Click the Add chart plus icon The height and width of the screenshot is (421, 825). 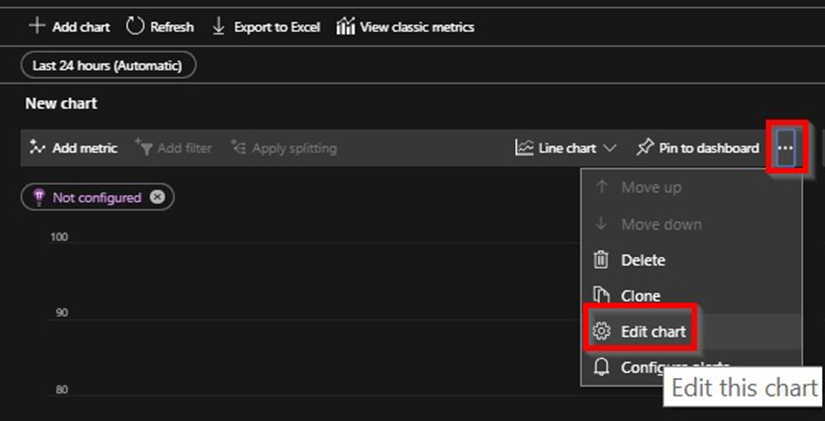(x=37, y=26)
